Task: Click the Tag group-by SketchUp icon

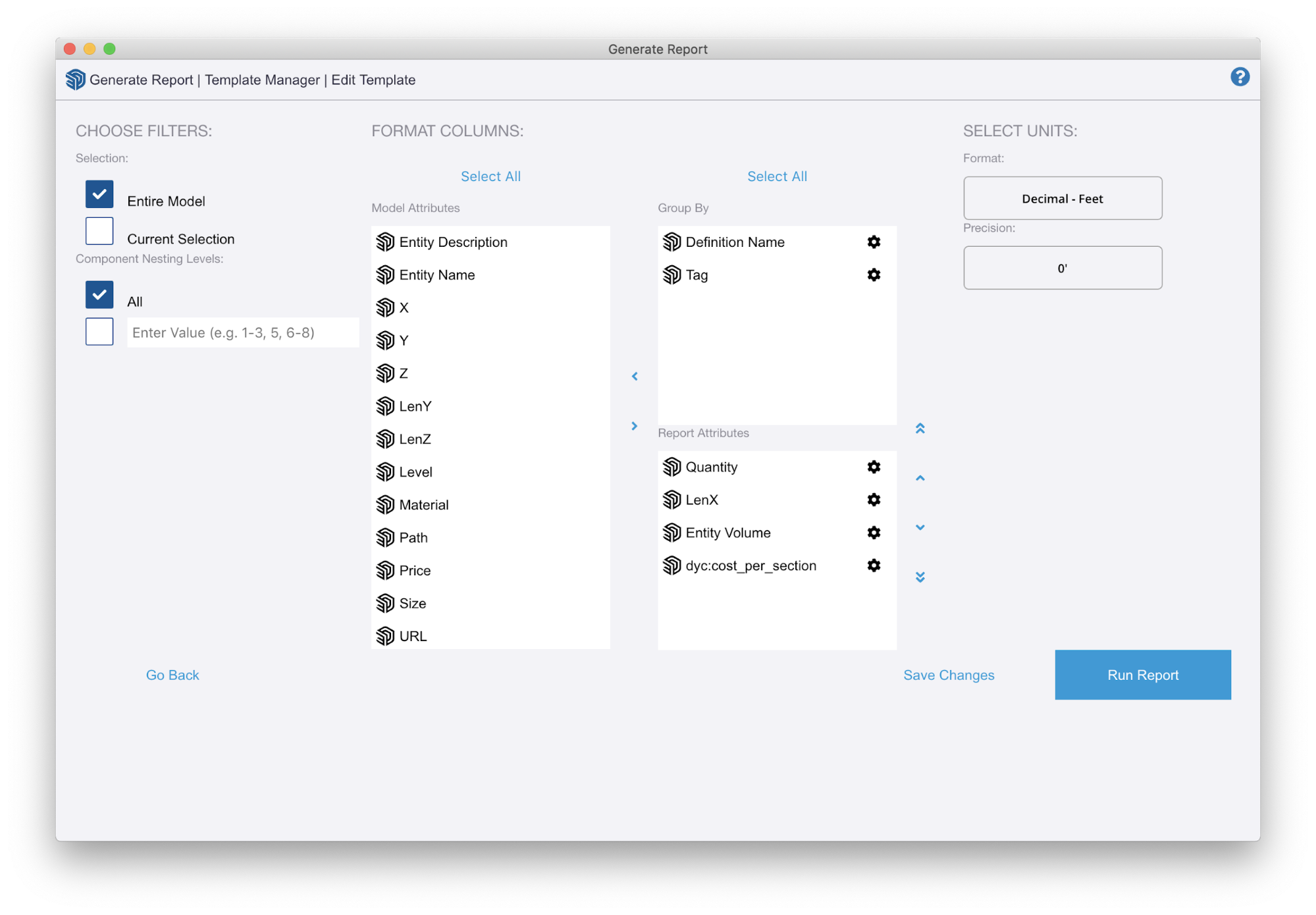Action: point(671,274)
